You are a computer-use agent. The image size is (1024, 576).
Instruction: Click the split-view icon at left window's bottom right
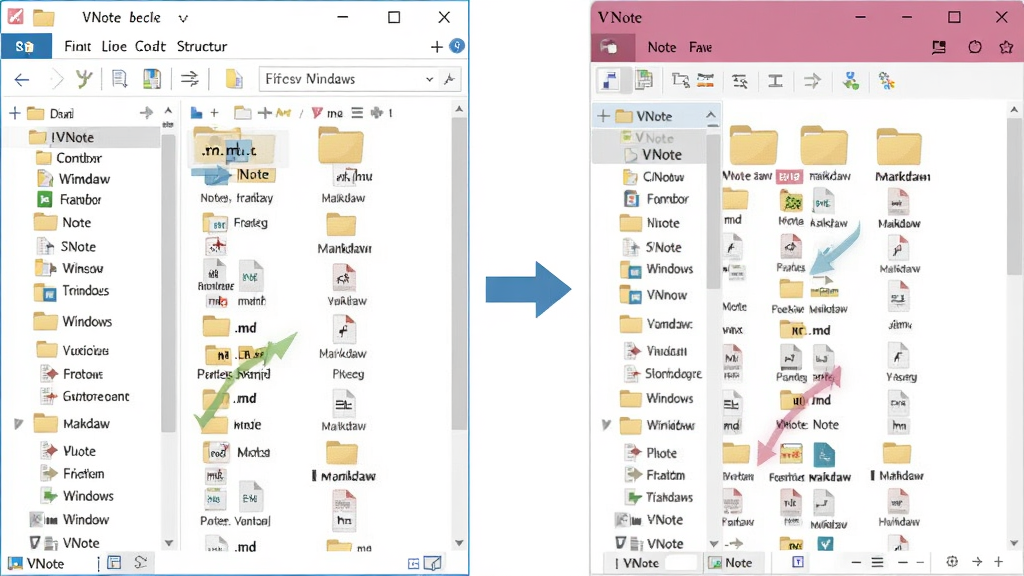coord(432,563)
